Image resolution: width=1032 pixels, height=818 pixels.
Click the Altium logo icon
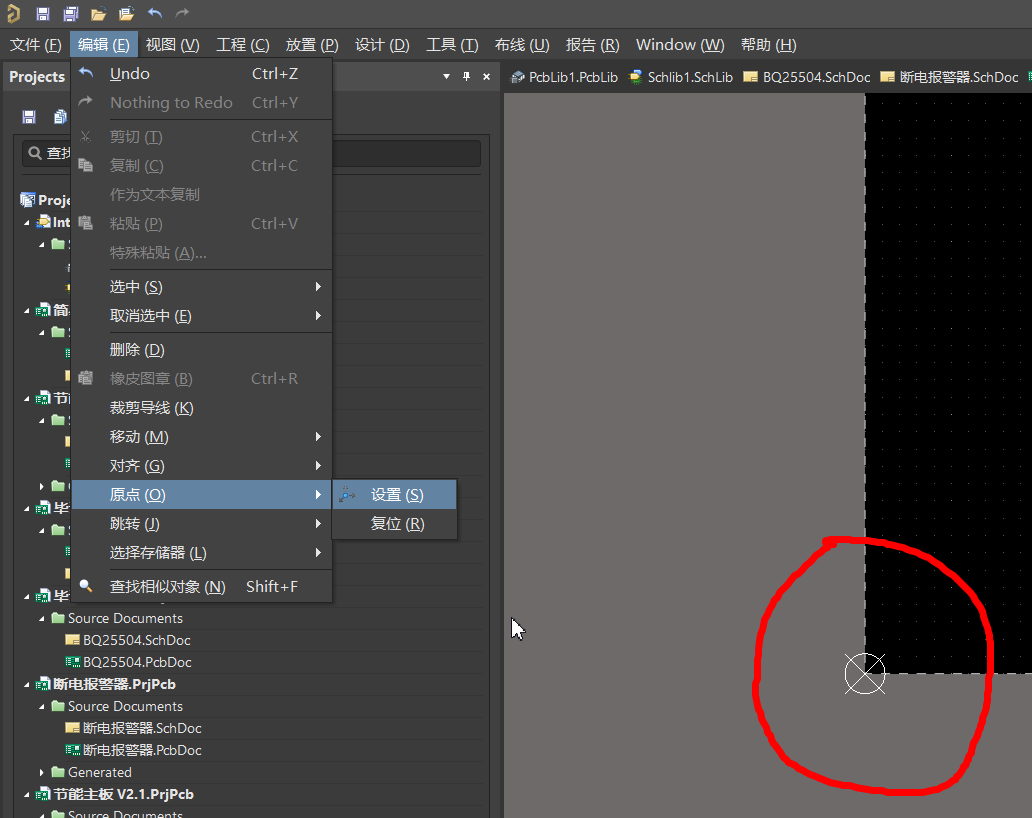[x=13, y=13]
